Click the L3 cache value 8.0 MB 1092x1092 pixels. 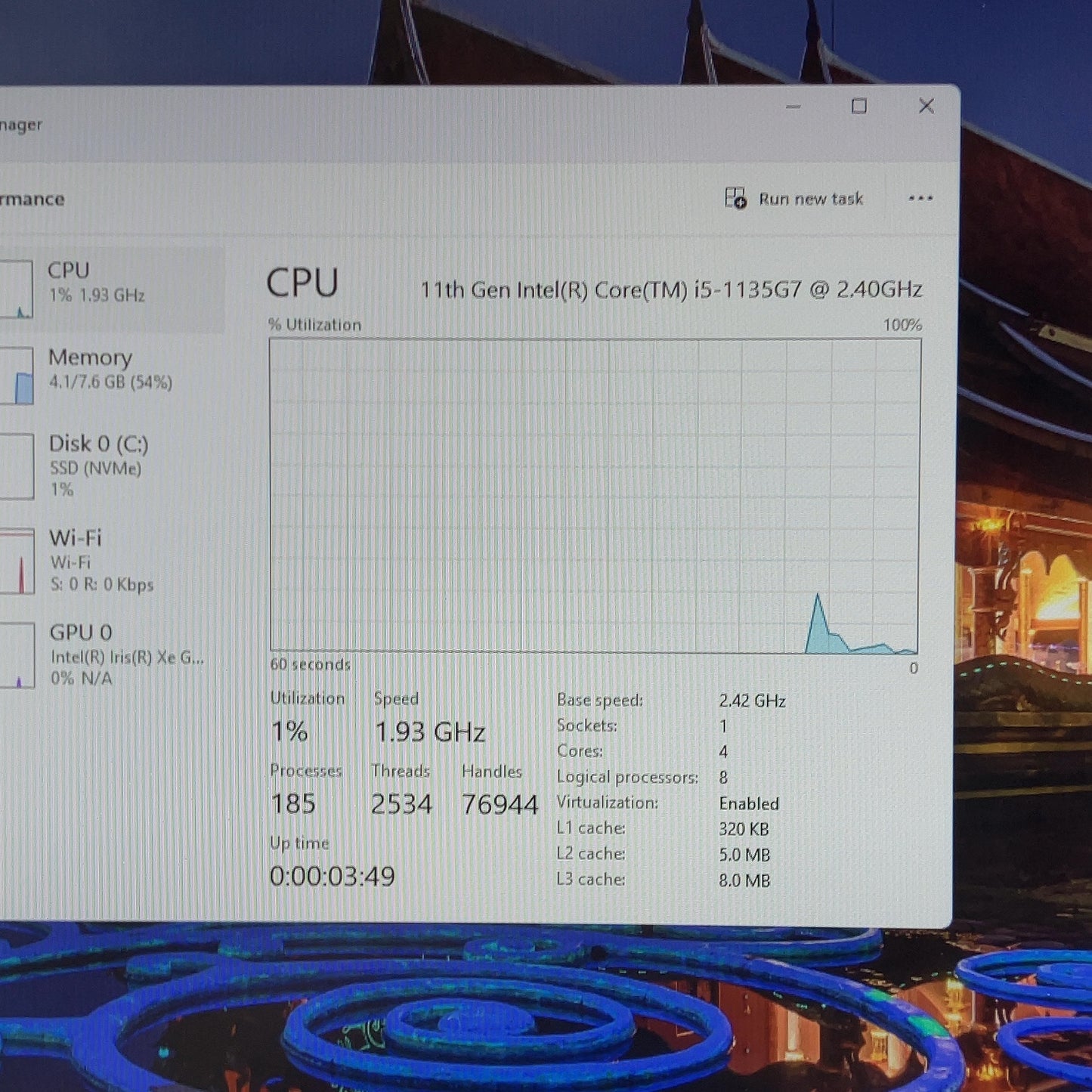(x=744, y=880)
